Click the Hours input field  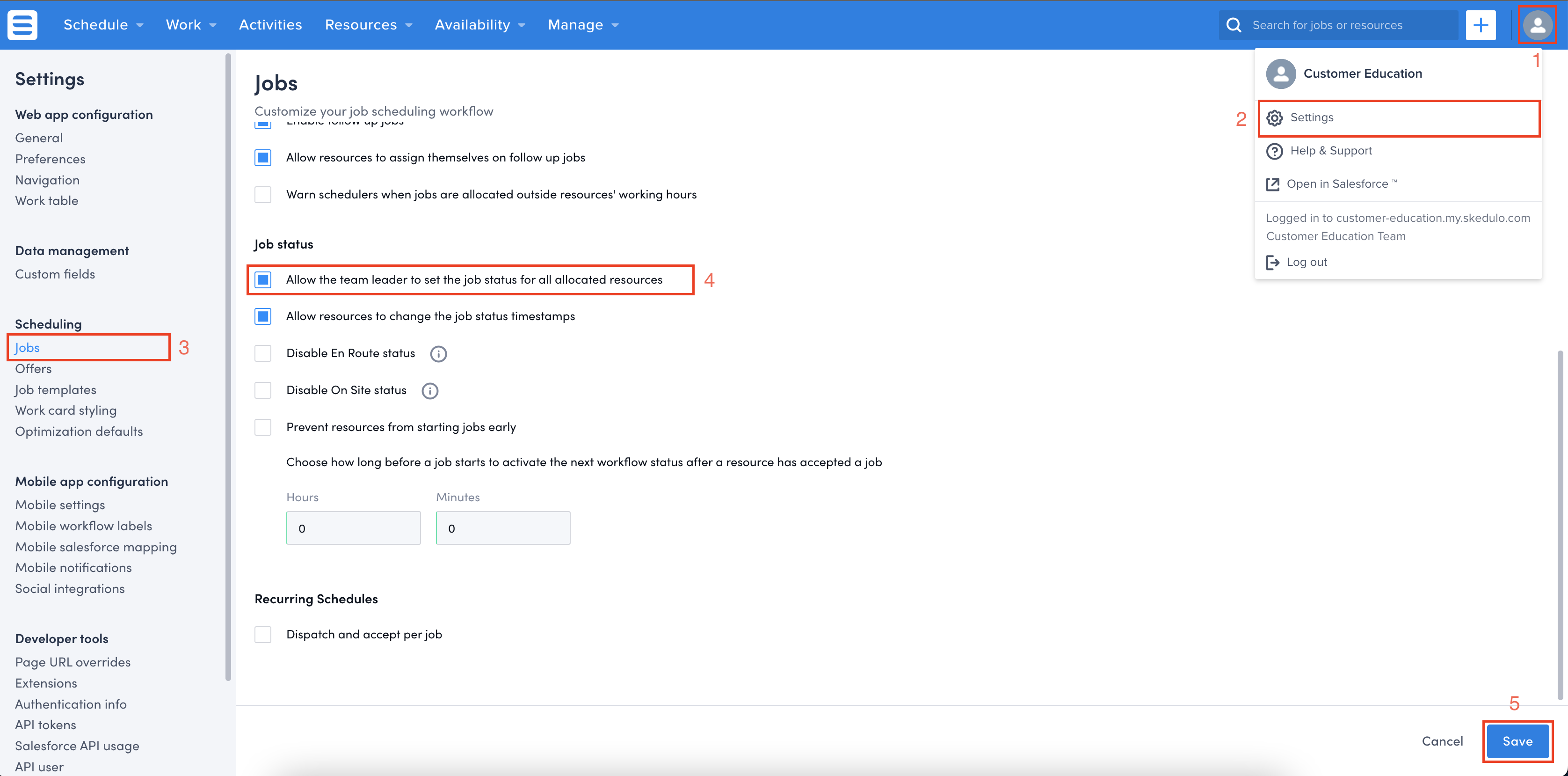tap(353, 528)
